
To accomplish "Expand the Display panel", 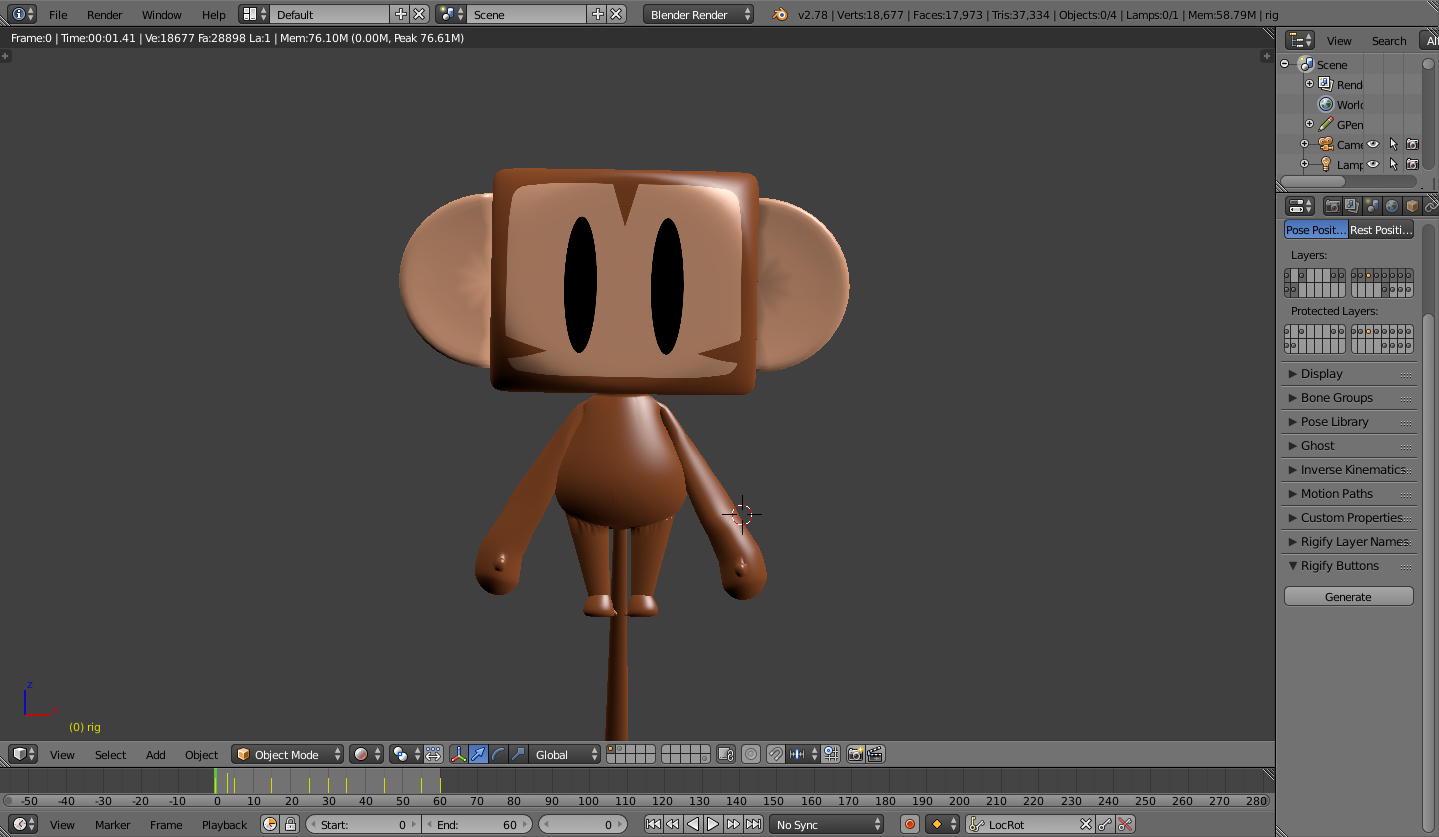I will (1318, 373).
